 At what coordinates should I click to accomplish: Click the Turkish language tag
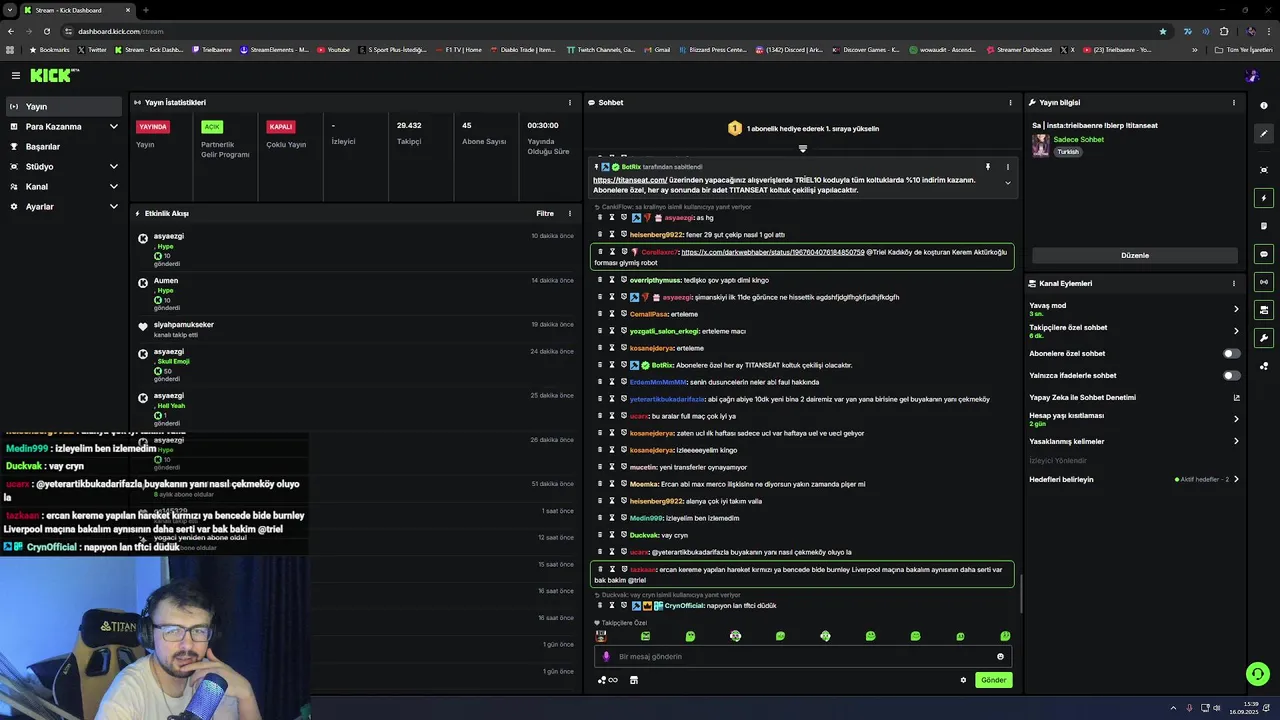[x=1068, y=152]
